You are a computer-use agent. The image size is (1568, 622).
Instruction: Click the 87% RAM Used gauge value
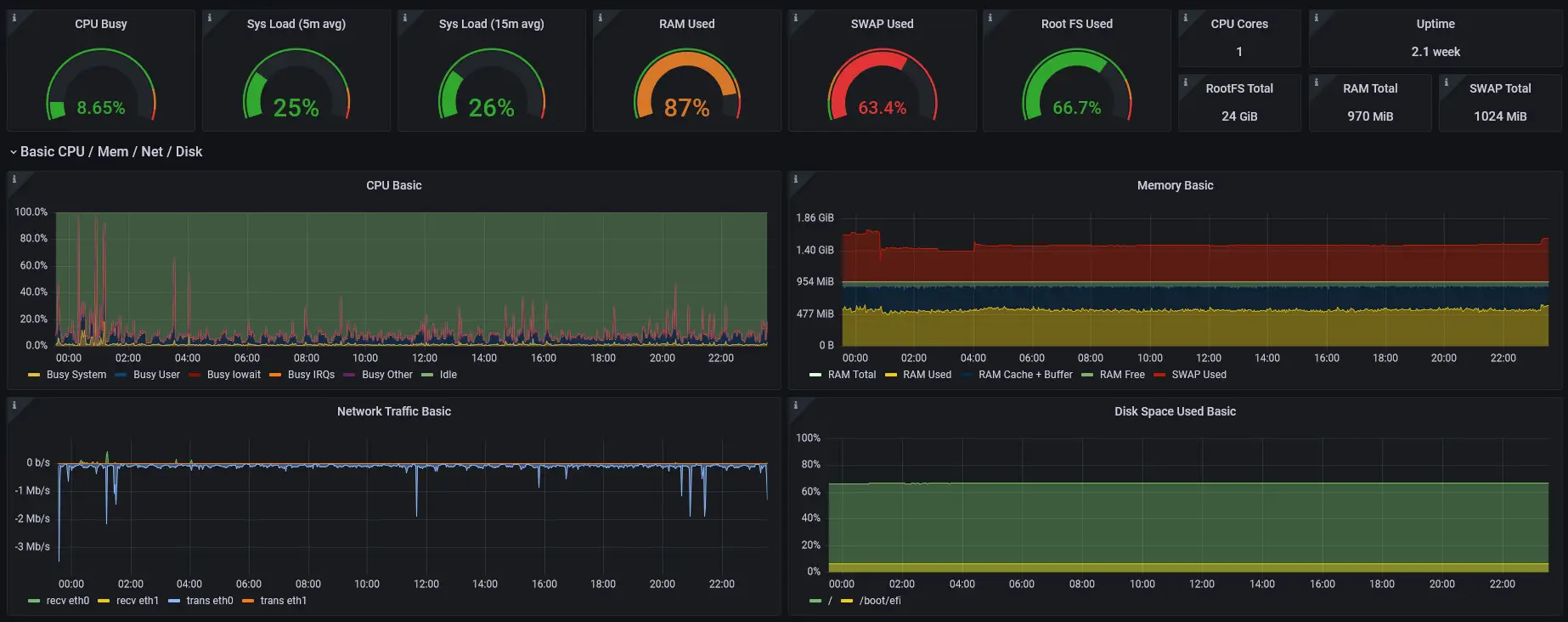coord(687,108)
